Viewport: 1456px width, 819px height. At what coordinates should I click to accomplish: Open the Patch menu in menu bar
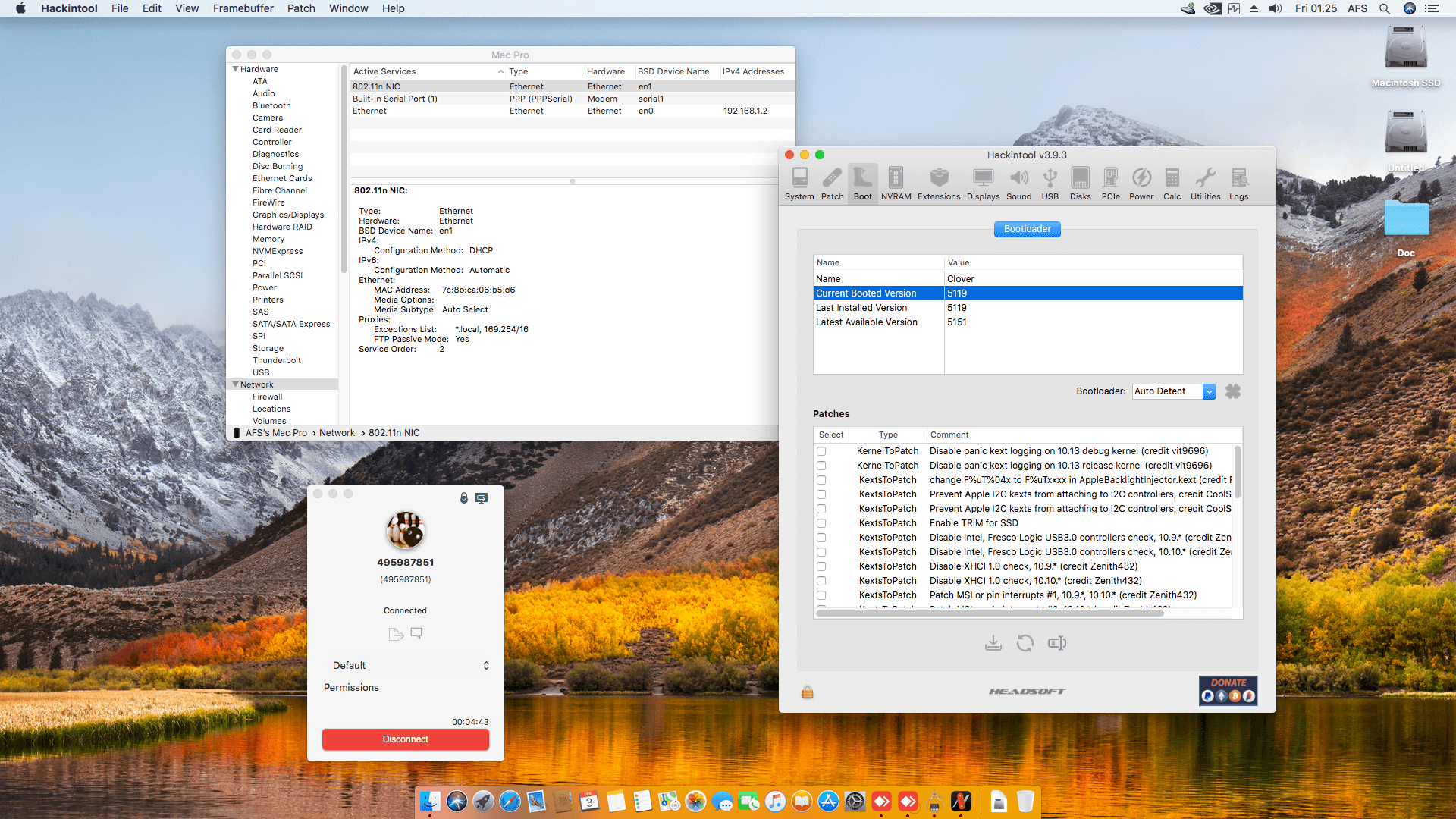pyautogui.click(x=301, y=8)
